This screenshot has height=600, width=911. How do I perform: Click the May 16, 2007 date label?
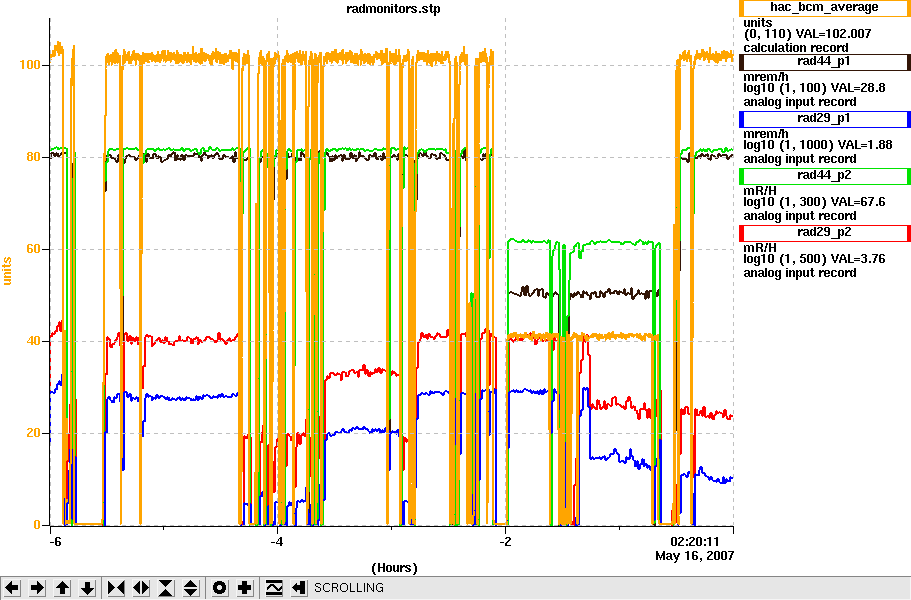click(x=695, y=556)
